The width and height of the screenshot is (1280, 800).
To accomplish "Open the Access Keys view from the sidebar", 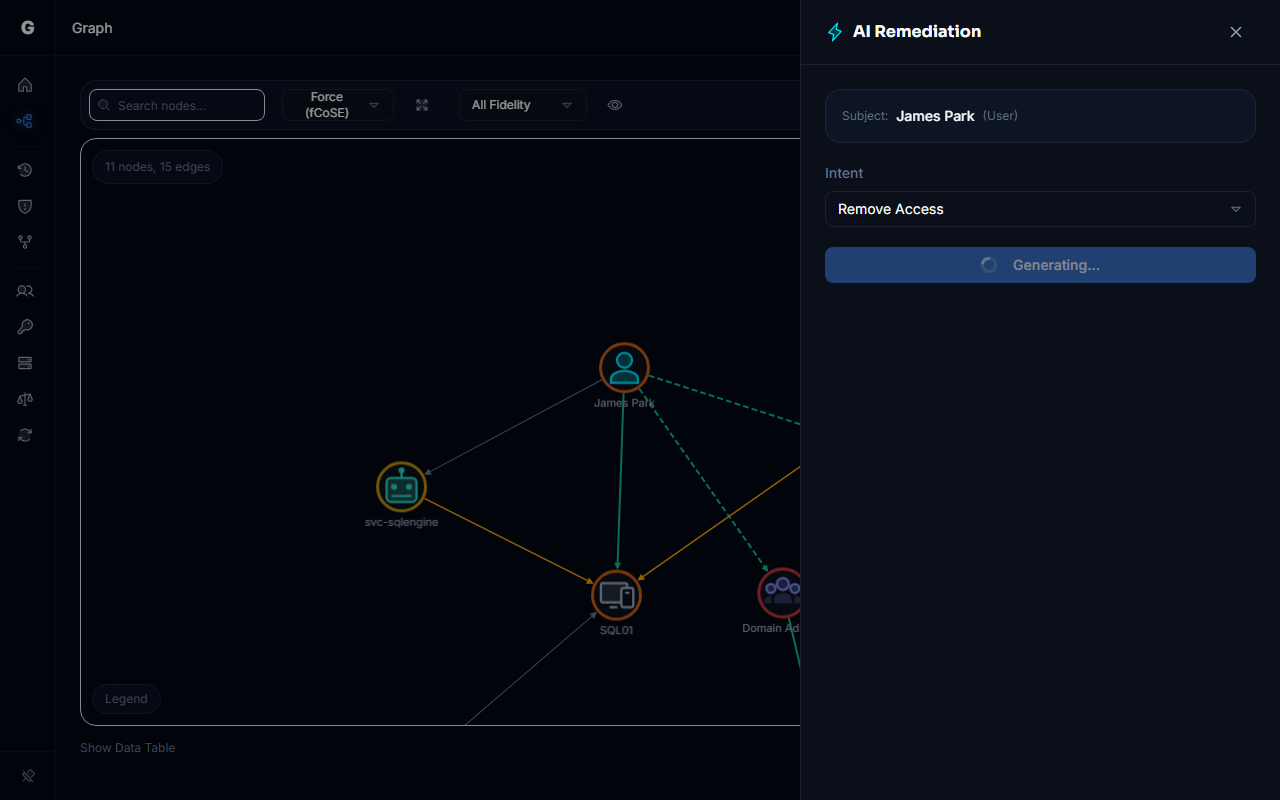I will [x=25, y=326].
